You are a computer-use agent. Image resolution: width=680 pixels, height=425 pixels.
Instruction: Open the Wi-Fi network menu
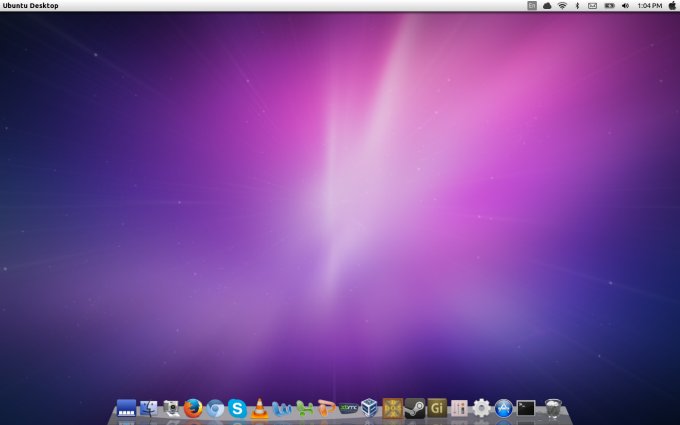pyautogui.click(x=562, y=6)
